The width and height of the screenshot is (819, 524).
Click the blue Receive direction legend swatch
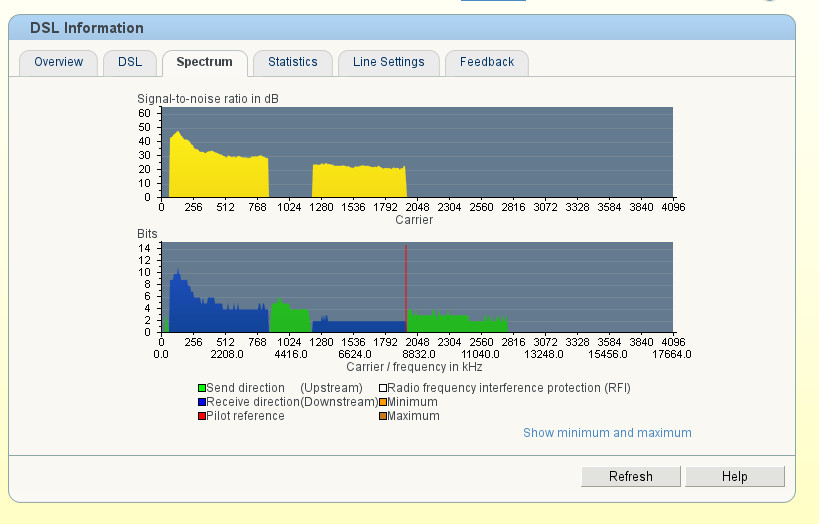(202, 402)
